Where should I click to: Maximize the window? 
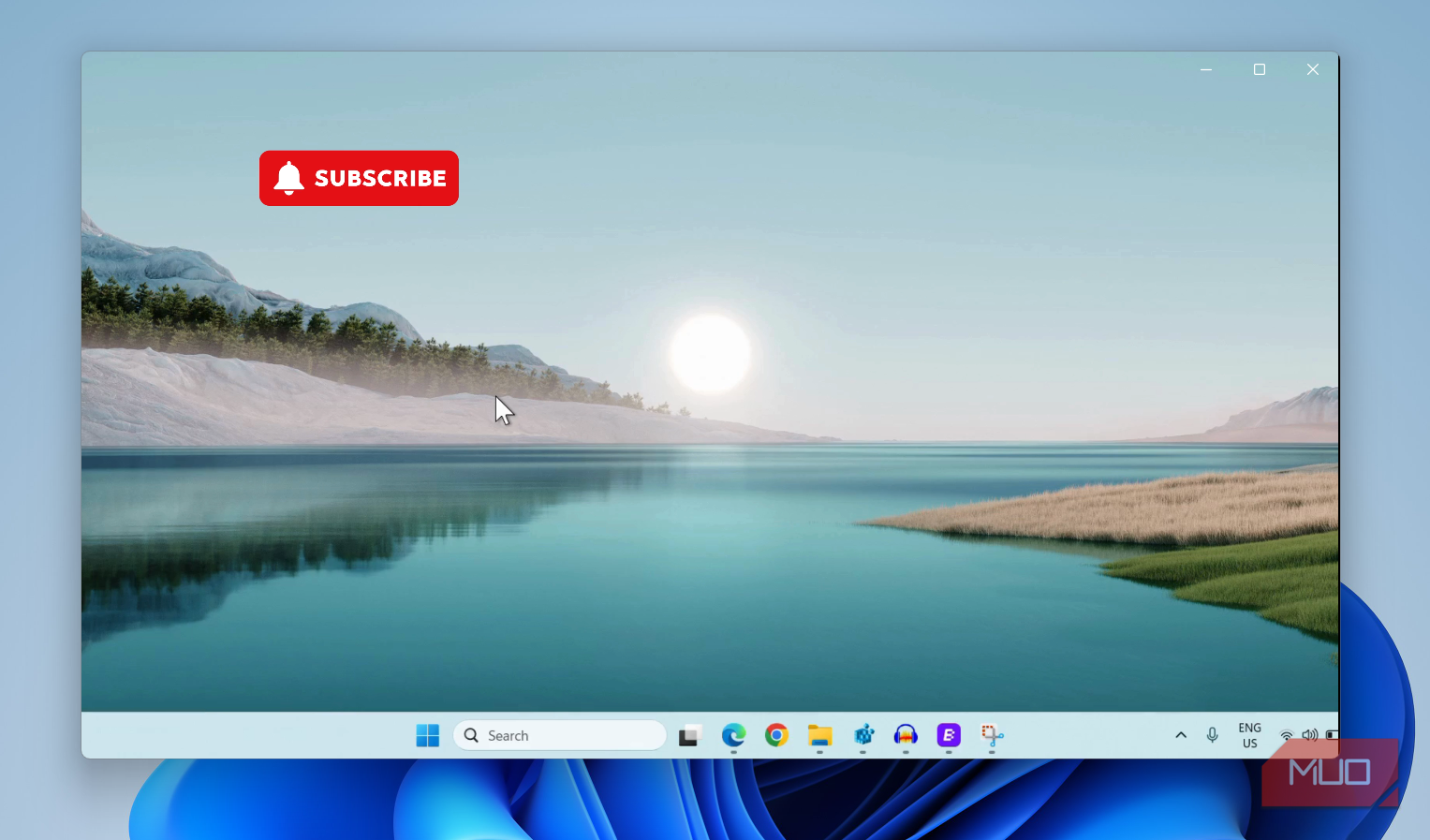coord(1260,69)
